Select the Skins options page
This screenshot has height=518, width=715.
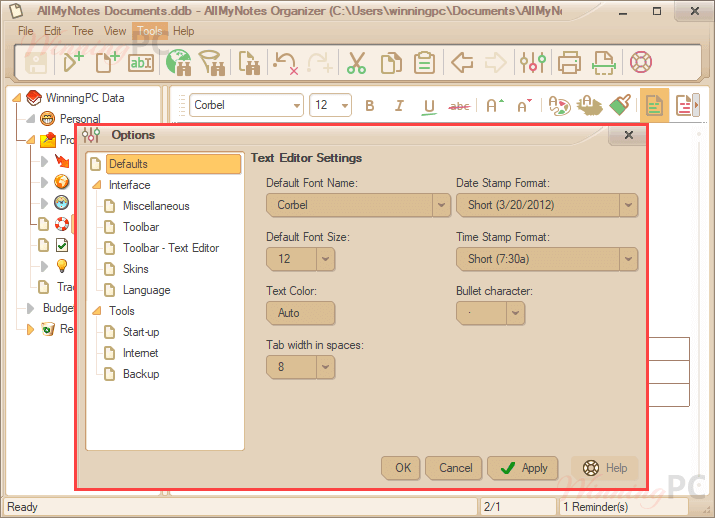pos(135,269)
